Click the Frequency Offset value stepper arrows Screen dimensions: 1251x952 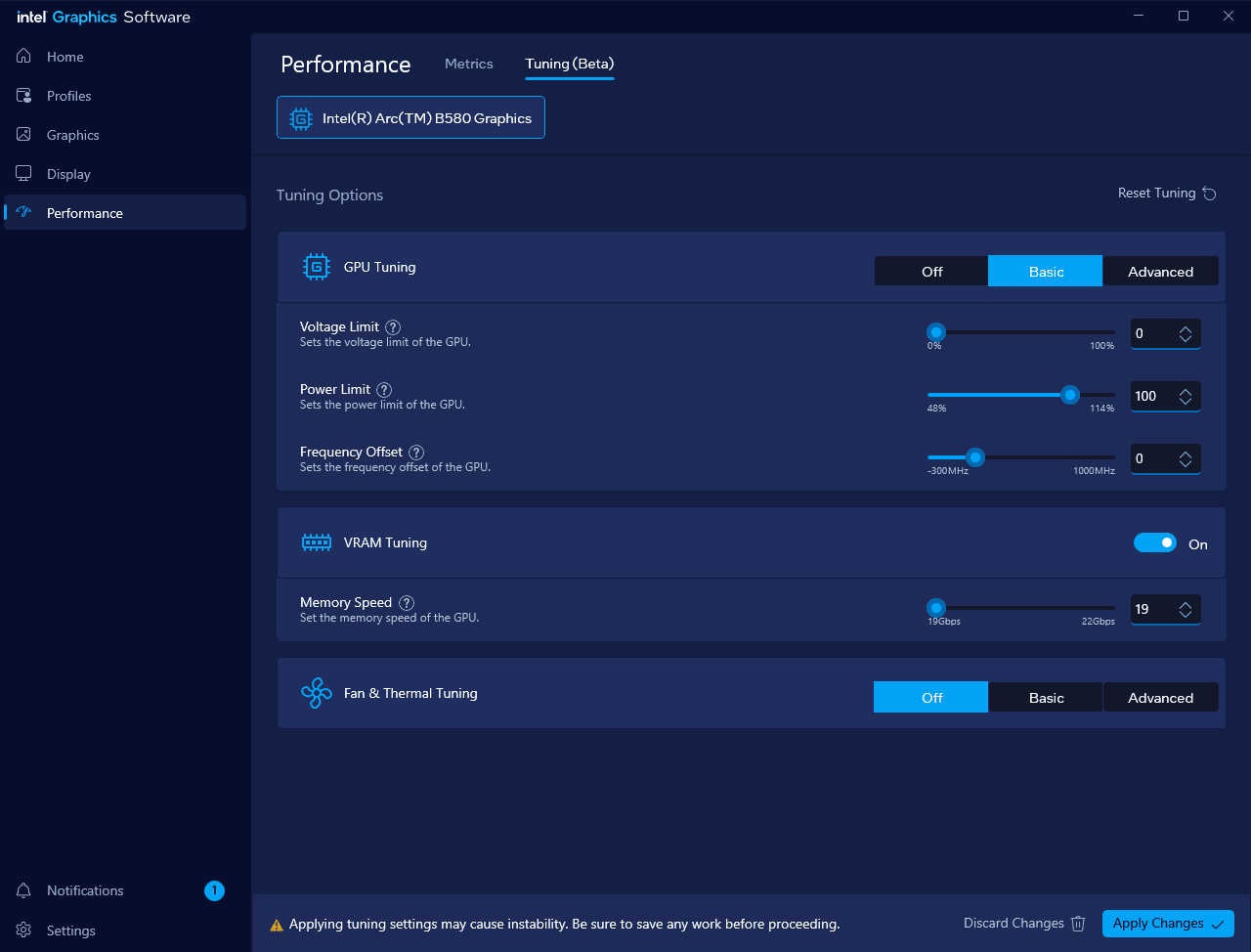point(1186,459)
